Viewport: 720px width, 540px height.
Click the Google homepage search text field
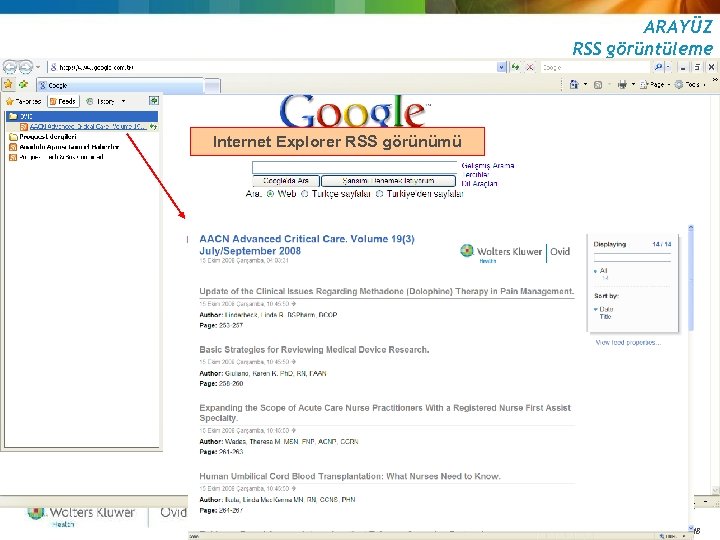[355, 167]
